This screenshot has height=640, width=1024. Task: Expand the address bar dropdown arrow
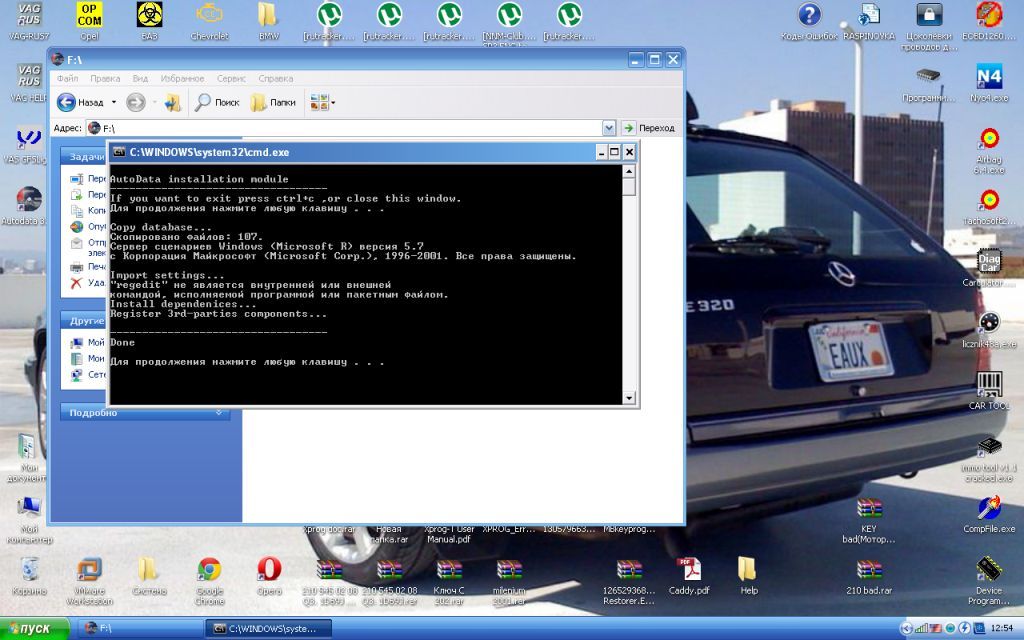pyautogui.click(x=609, y=128)
